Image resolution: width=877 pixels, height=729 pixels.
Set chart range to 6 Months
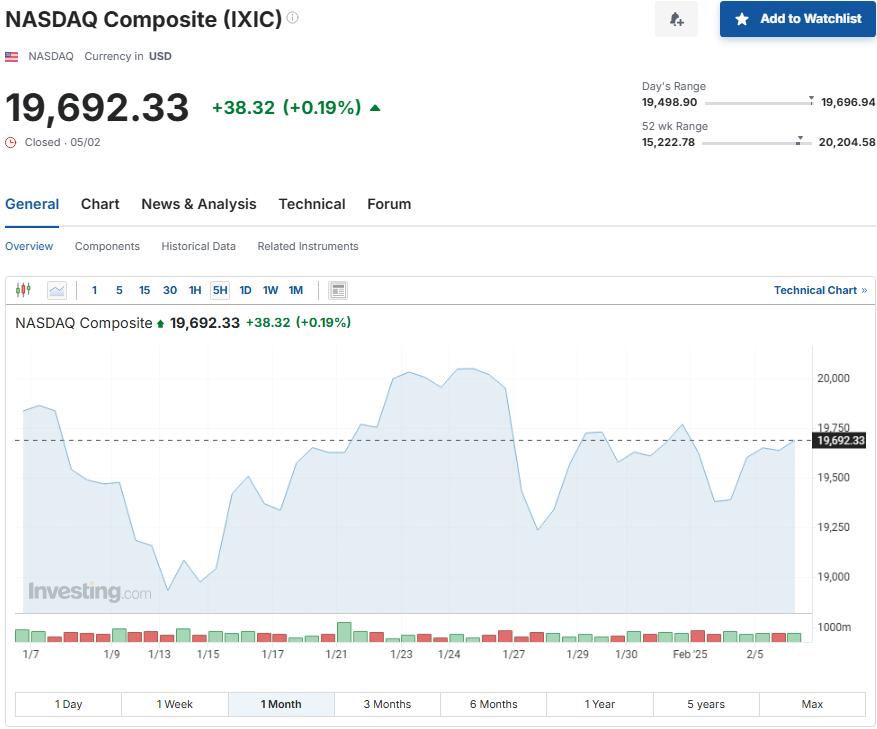pyautogui.click(x=493, y=704)
